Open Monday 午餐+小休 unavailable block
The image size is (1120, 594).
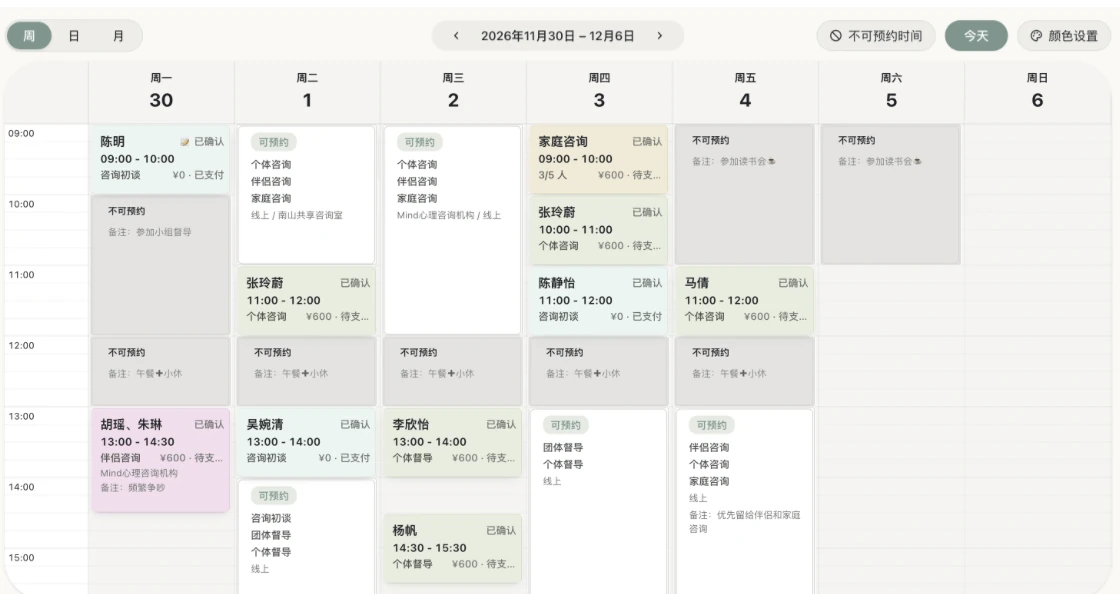pos(161,371)
